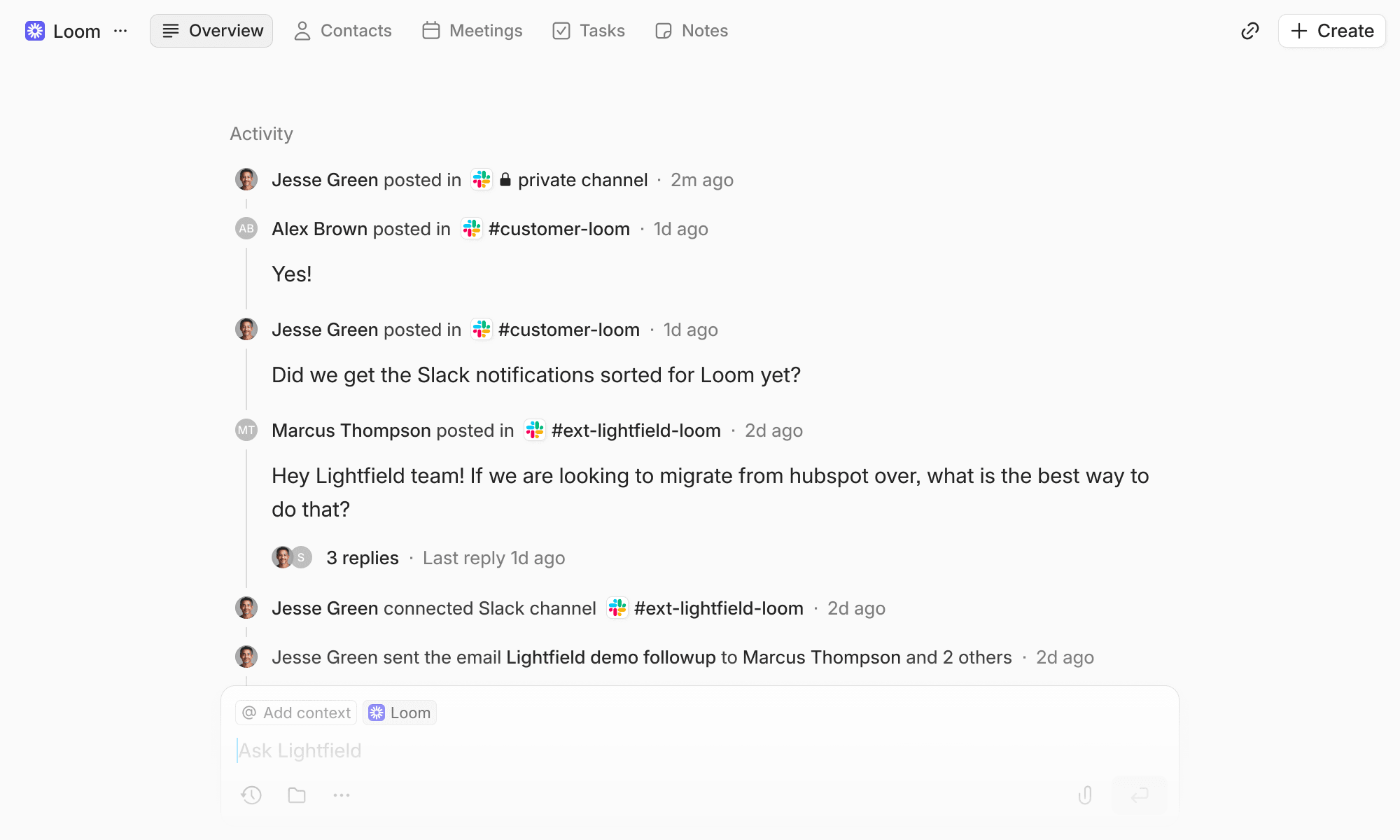Click the Add context button
Screen dimensions: 1400x840
point(296,713)
